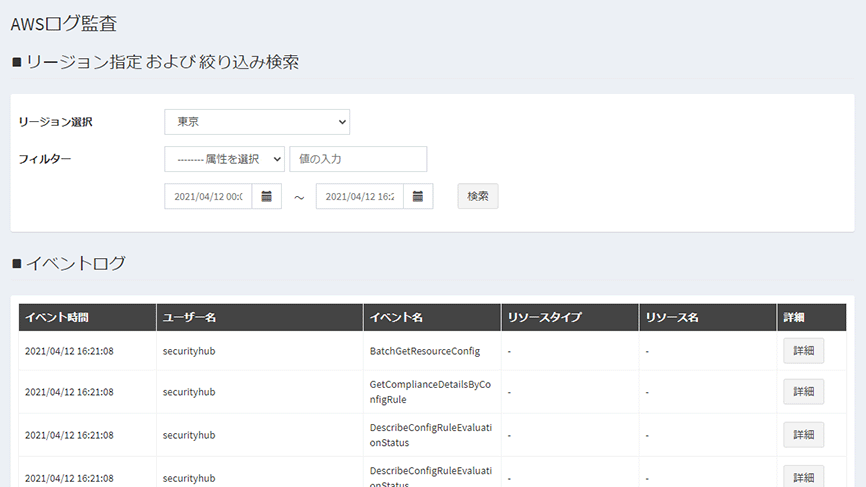The width and height of the screenshot is (866, 487).
Task: Open 詳細 for the first DescribeConfigRuleEvaluationStatus row
Action: pyautogui.click(x=804, y=435)
